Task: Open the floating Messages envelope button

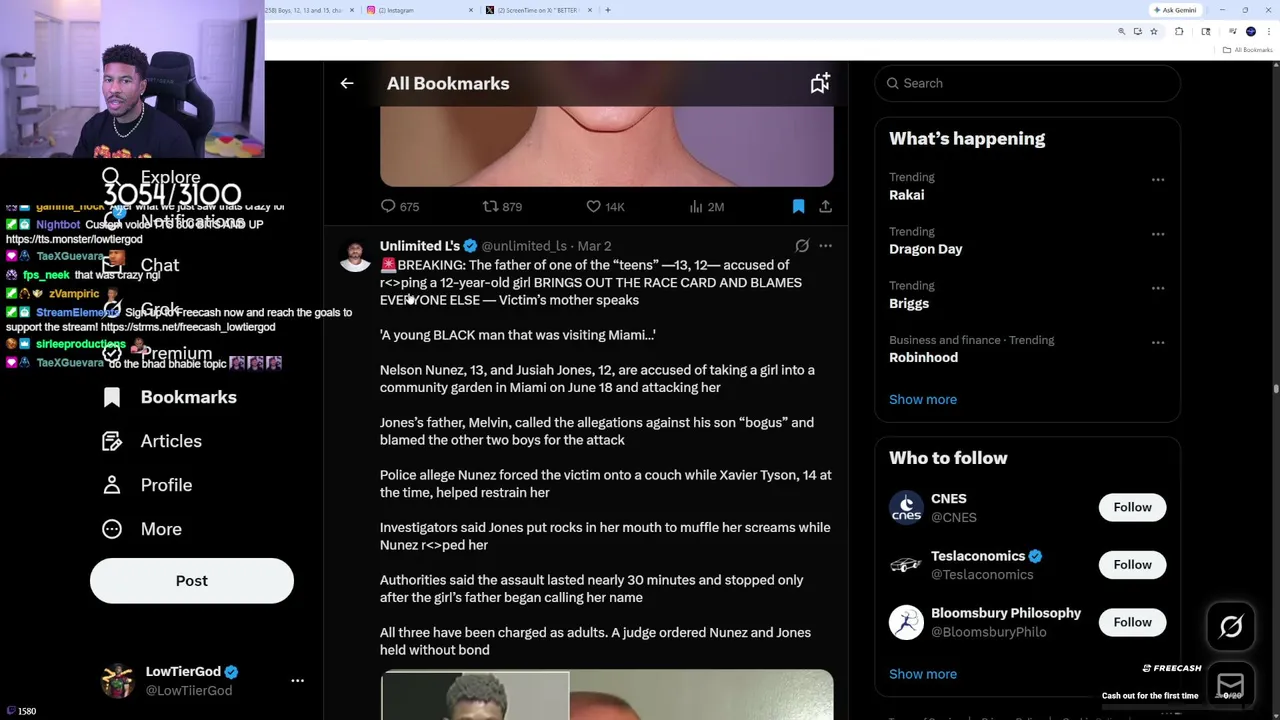Action: tap(1231, 686)
